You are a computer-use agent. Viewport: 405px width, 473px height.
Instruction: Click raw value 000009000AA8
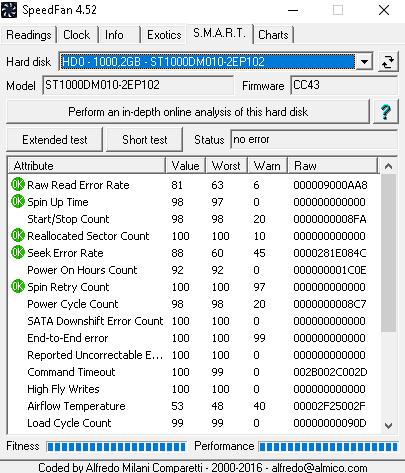click(x=330, y=185)
